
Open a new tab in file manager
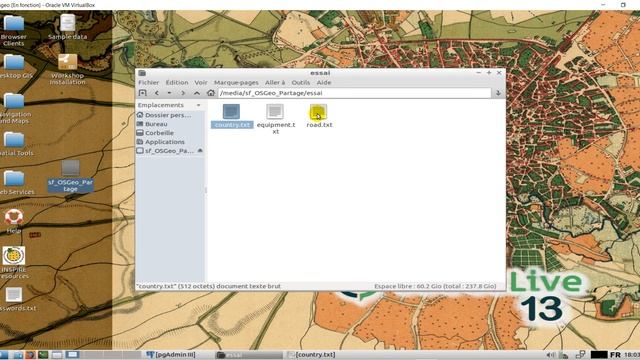coord(142,93)
